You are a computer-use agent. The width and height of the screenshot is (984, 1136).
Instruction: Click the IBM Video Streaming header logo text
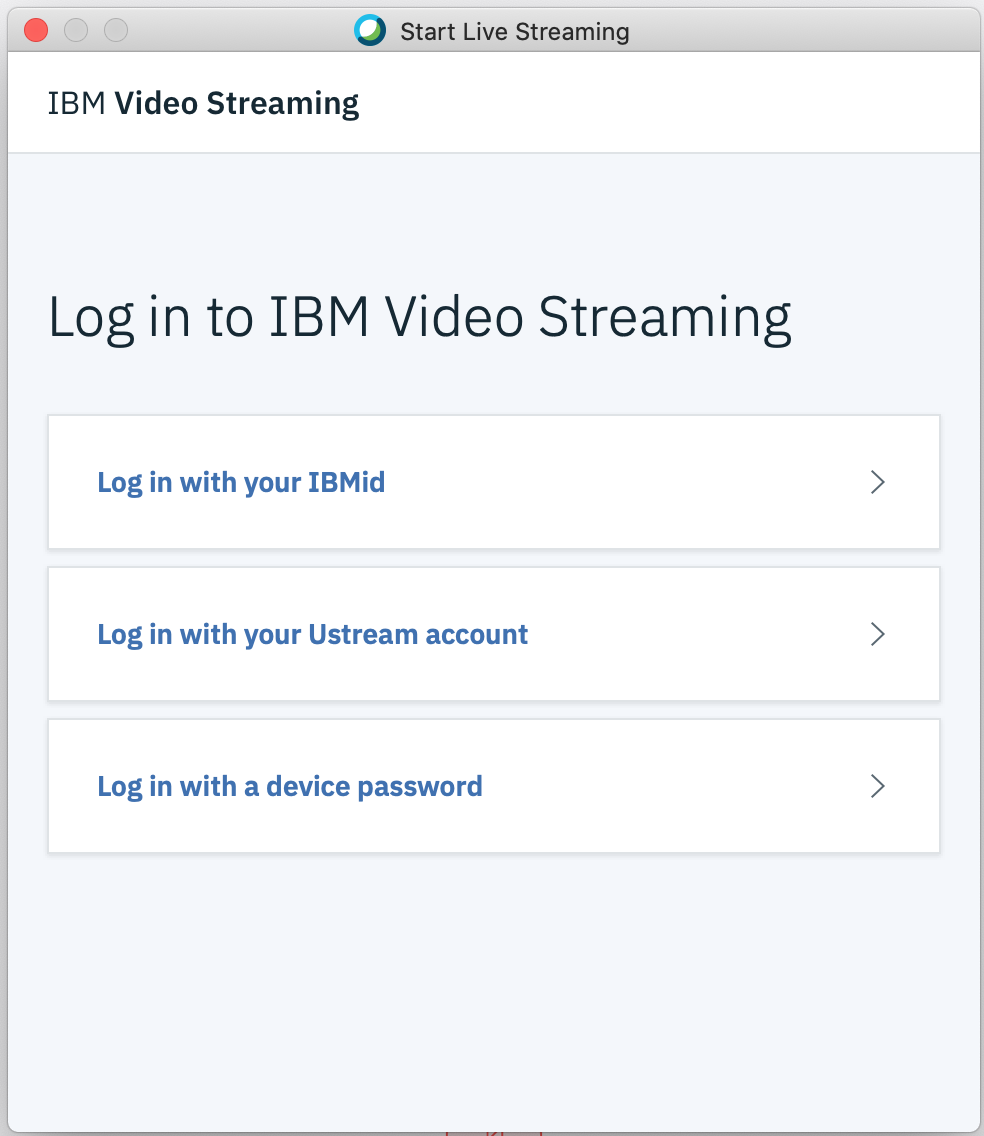(x=203, y=103)
